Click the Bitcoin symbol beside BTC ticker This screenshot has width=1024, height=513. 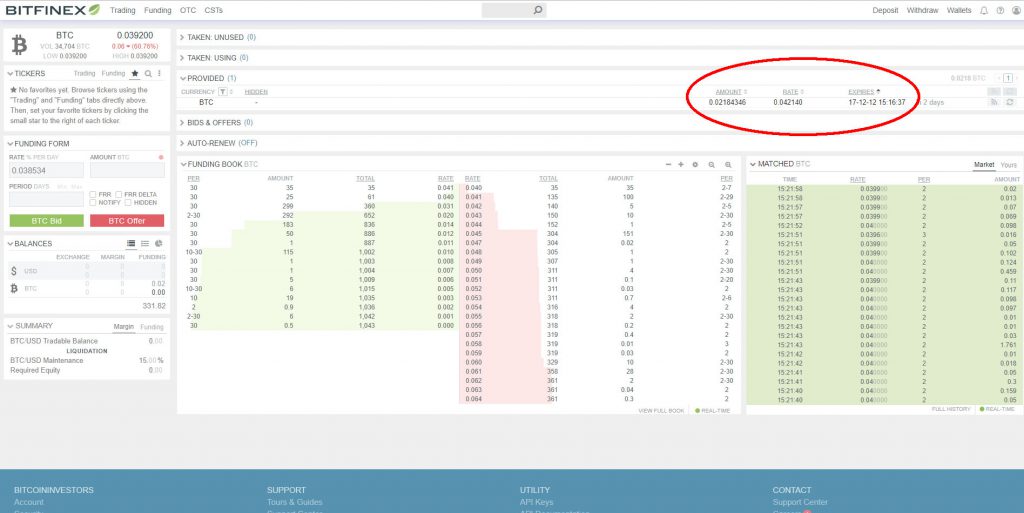(20, 46)
